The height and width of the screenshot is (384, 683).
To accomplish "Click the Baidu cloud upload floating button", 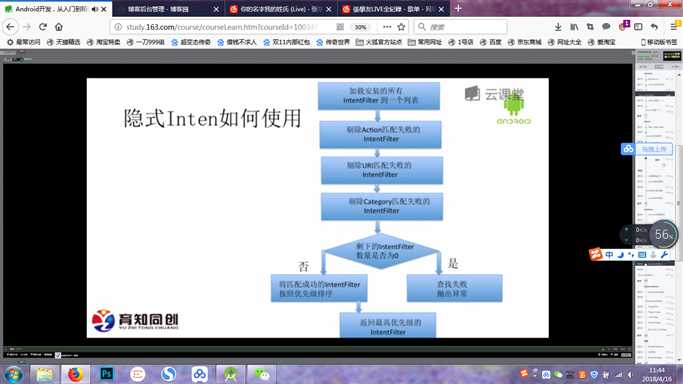I will 647,149.
